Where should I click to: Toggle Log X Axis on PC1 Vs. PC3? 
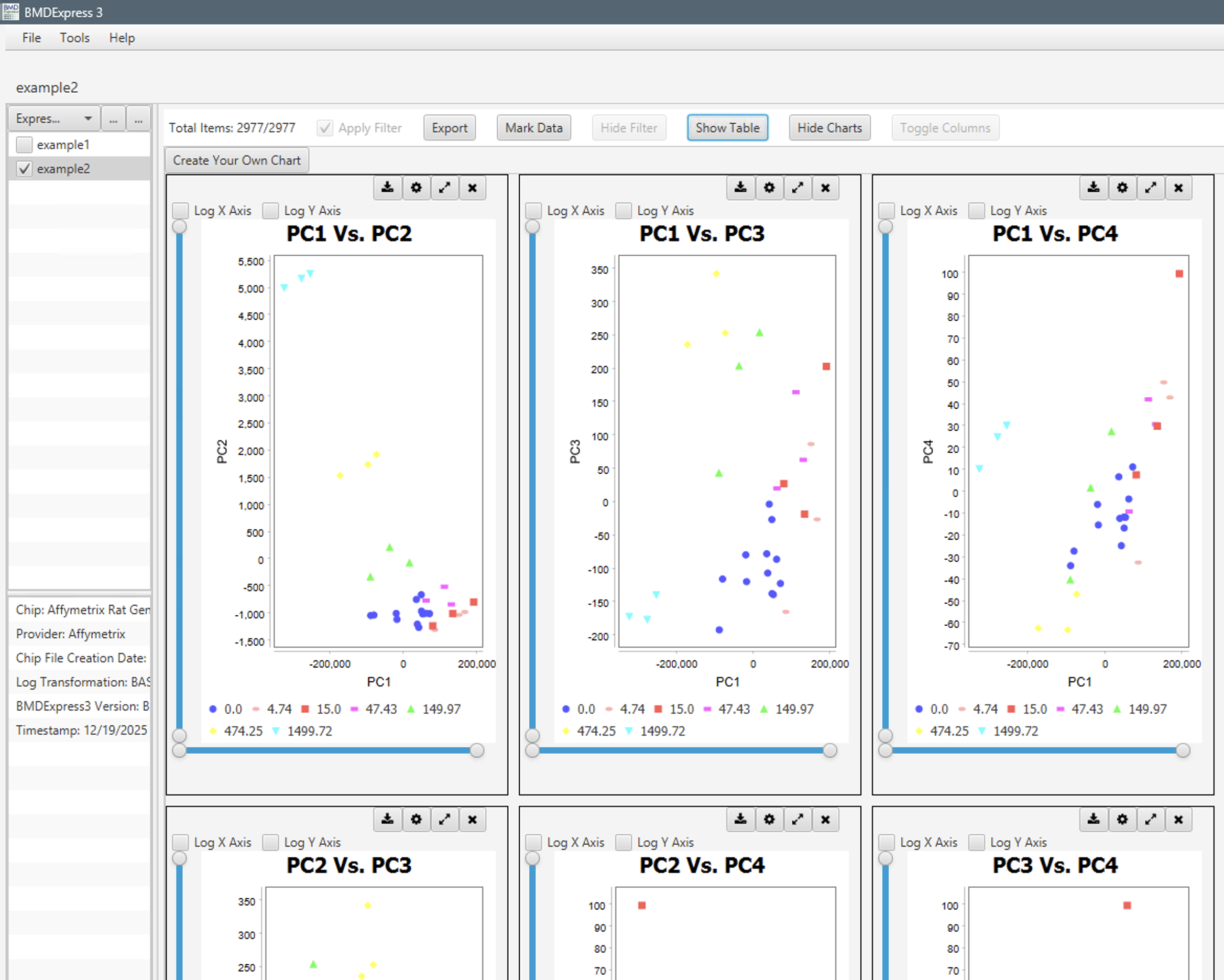click(533, 211)
